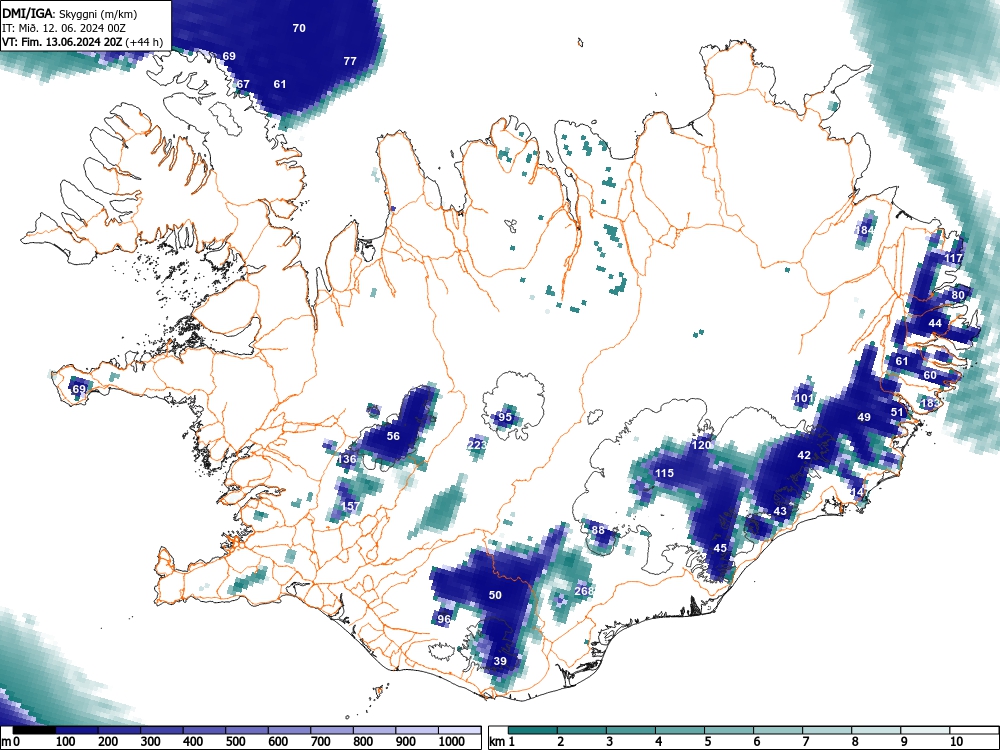Click the visibility value 268
This screenshot has width=1000, height=750.
click(584, 591)
